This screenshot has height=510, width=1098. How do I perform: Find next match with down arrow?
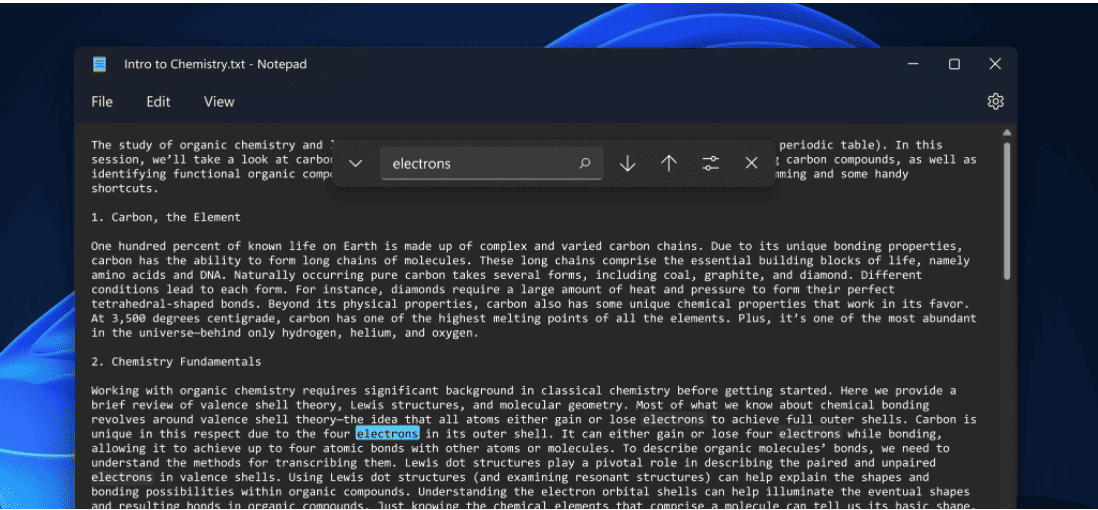coord(627,163)
